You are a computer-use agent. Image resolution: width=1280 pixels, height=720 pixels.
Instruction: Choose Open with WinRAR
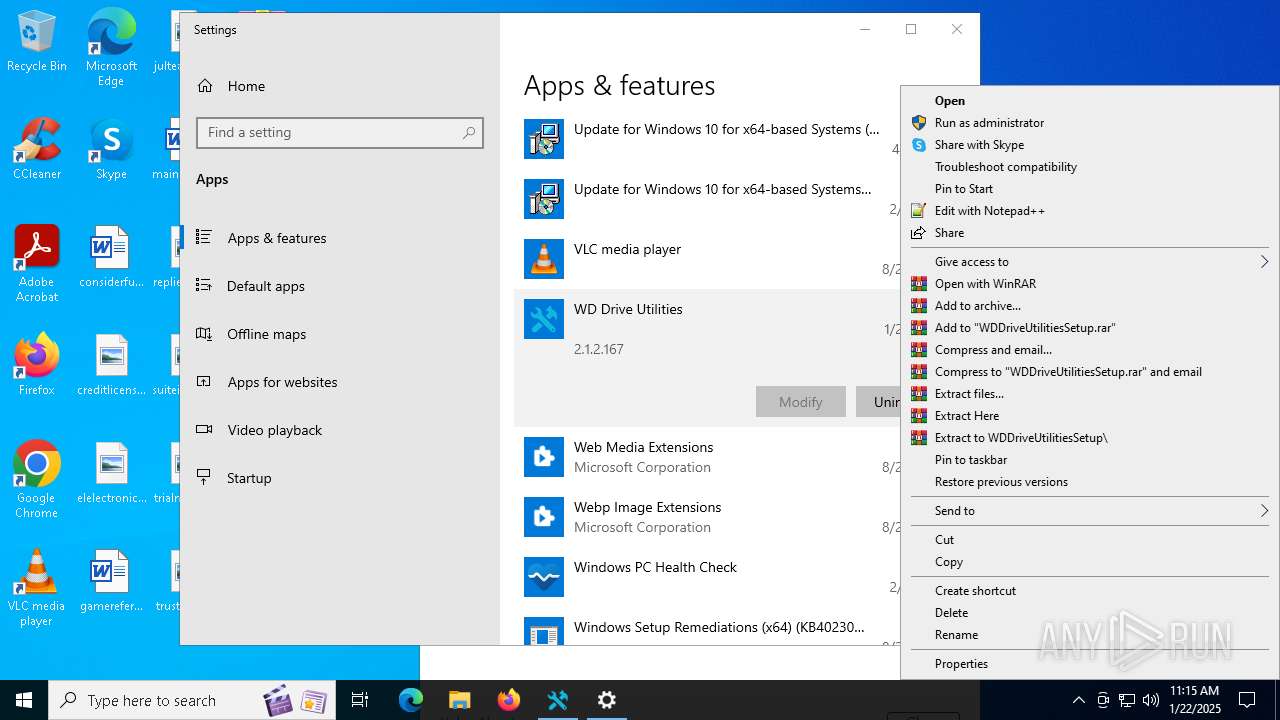pyautogui.click(x=1090, y=284)
